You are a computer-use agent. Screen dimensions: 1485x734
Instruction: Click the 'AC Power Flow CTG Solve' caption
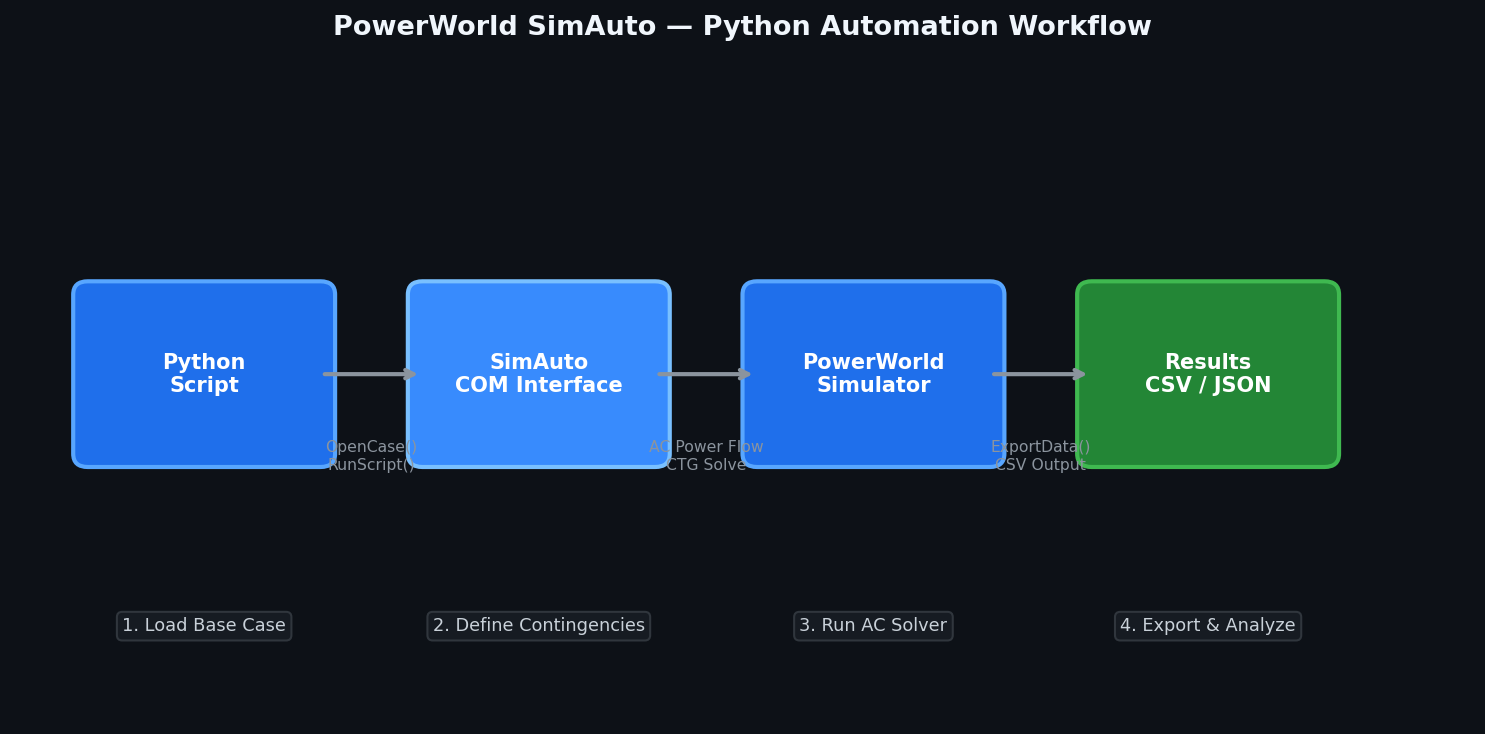pyautogui.click(x=706, y=456)
